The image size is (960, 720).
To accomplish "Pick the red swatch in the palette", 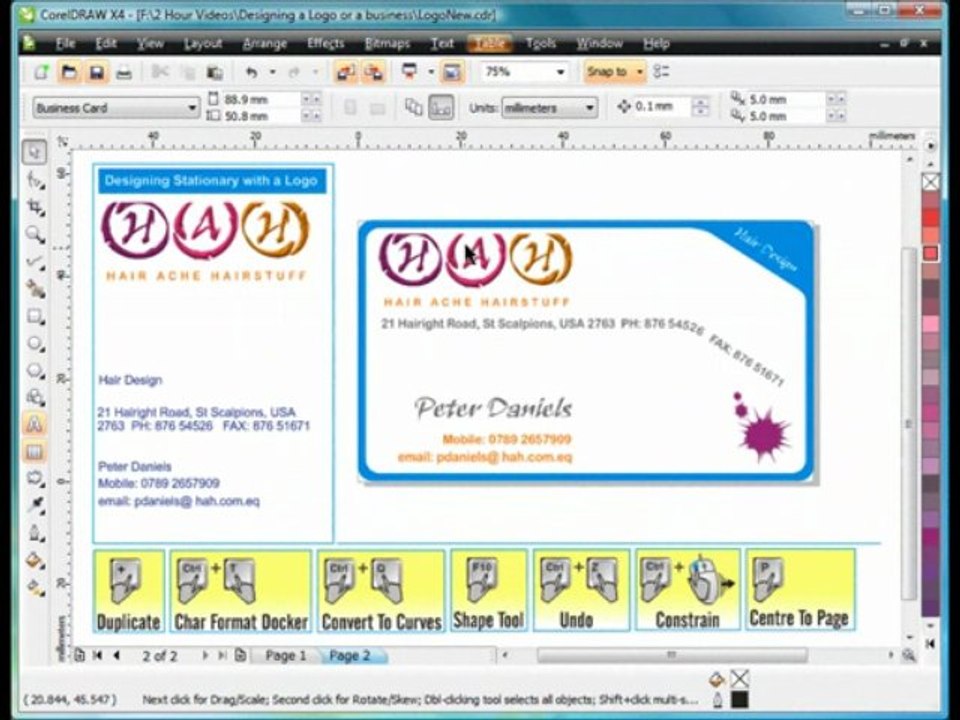I will pyautogui.click(x=931, y=217).
